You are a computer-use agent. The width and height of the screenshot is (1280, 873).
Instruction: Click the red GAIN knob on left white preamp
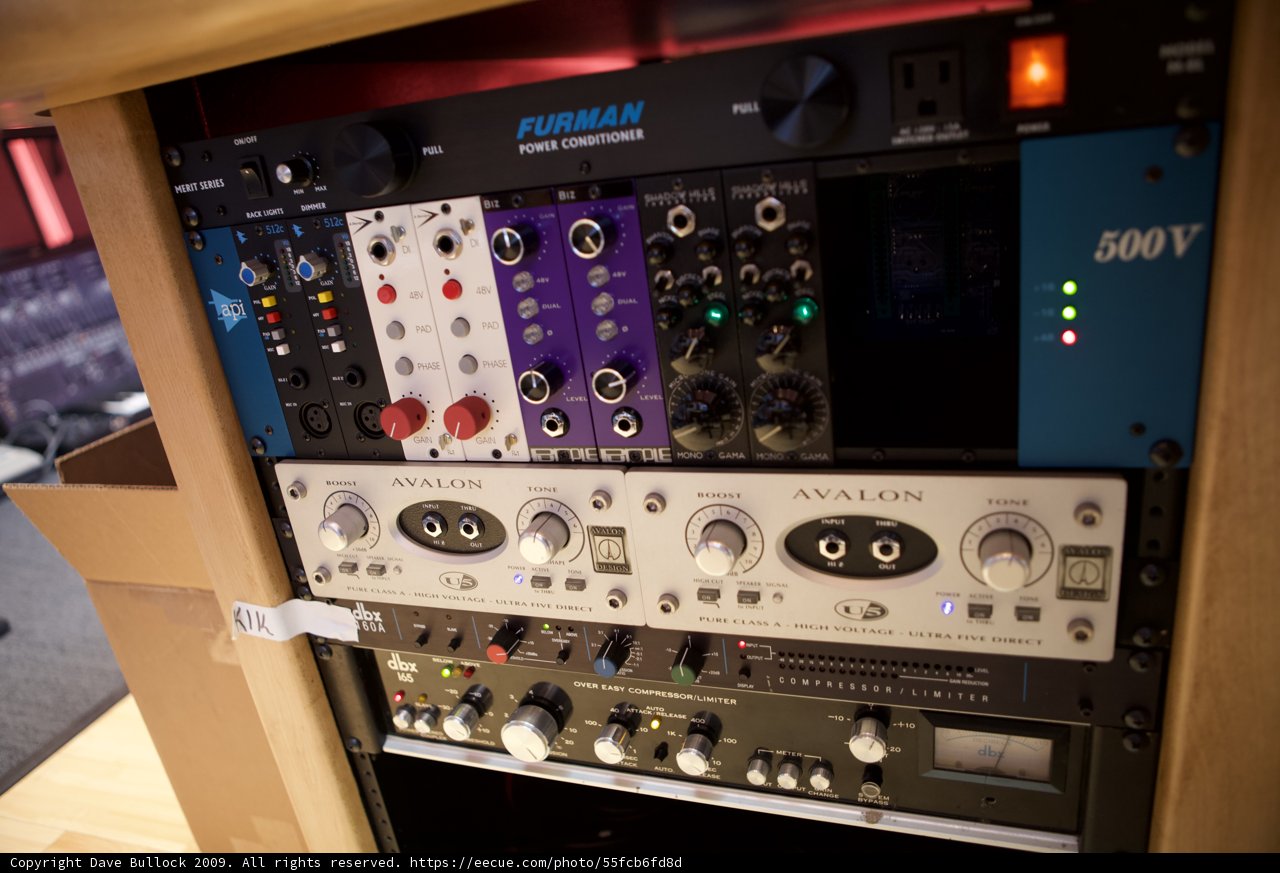point(403,418)
